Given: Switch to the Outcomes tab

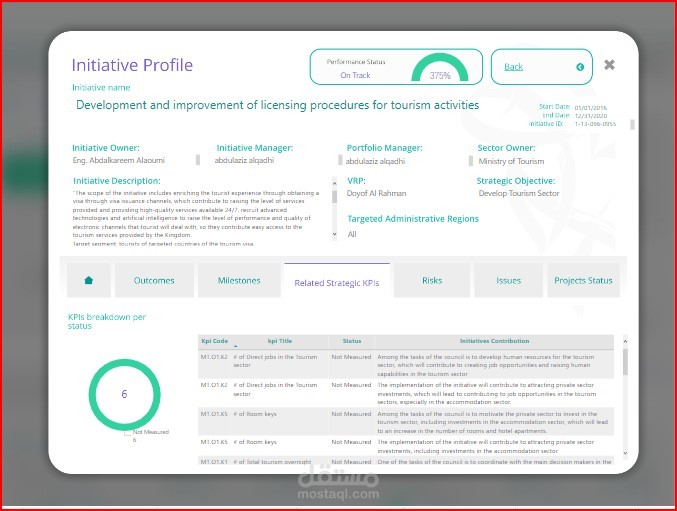Looking at the screenshot, I should (154, 281).
